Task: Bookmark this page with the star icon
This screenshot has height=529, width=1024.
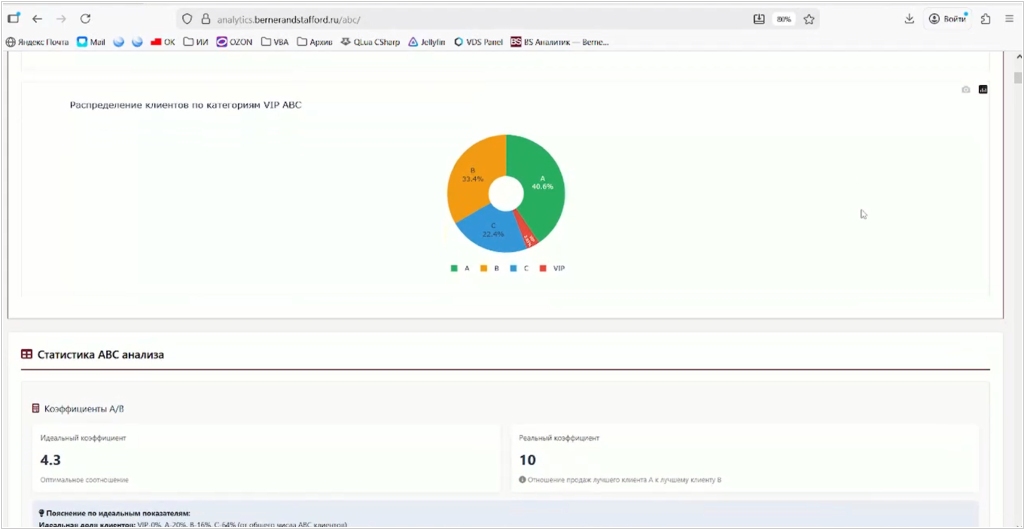Action: 809,19
